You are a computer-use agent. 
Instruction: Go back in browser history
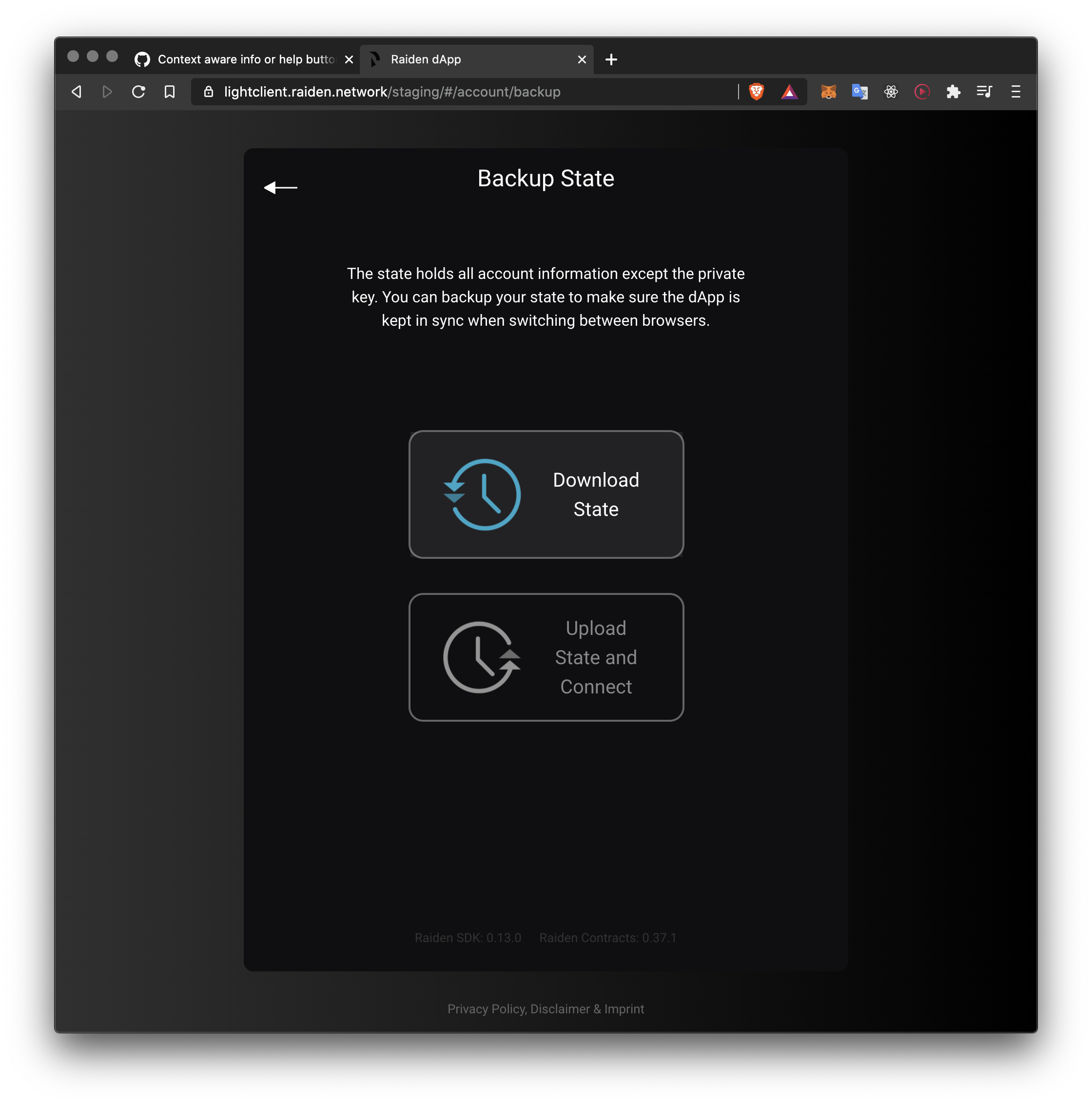tap(77, 92)
